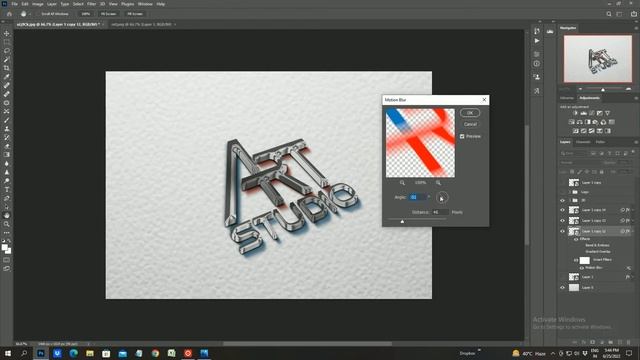Toggle visibility of the 3D group layer
The width and height of the screenshot is (640, 360).
(x=562, y=200)
